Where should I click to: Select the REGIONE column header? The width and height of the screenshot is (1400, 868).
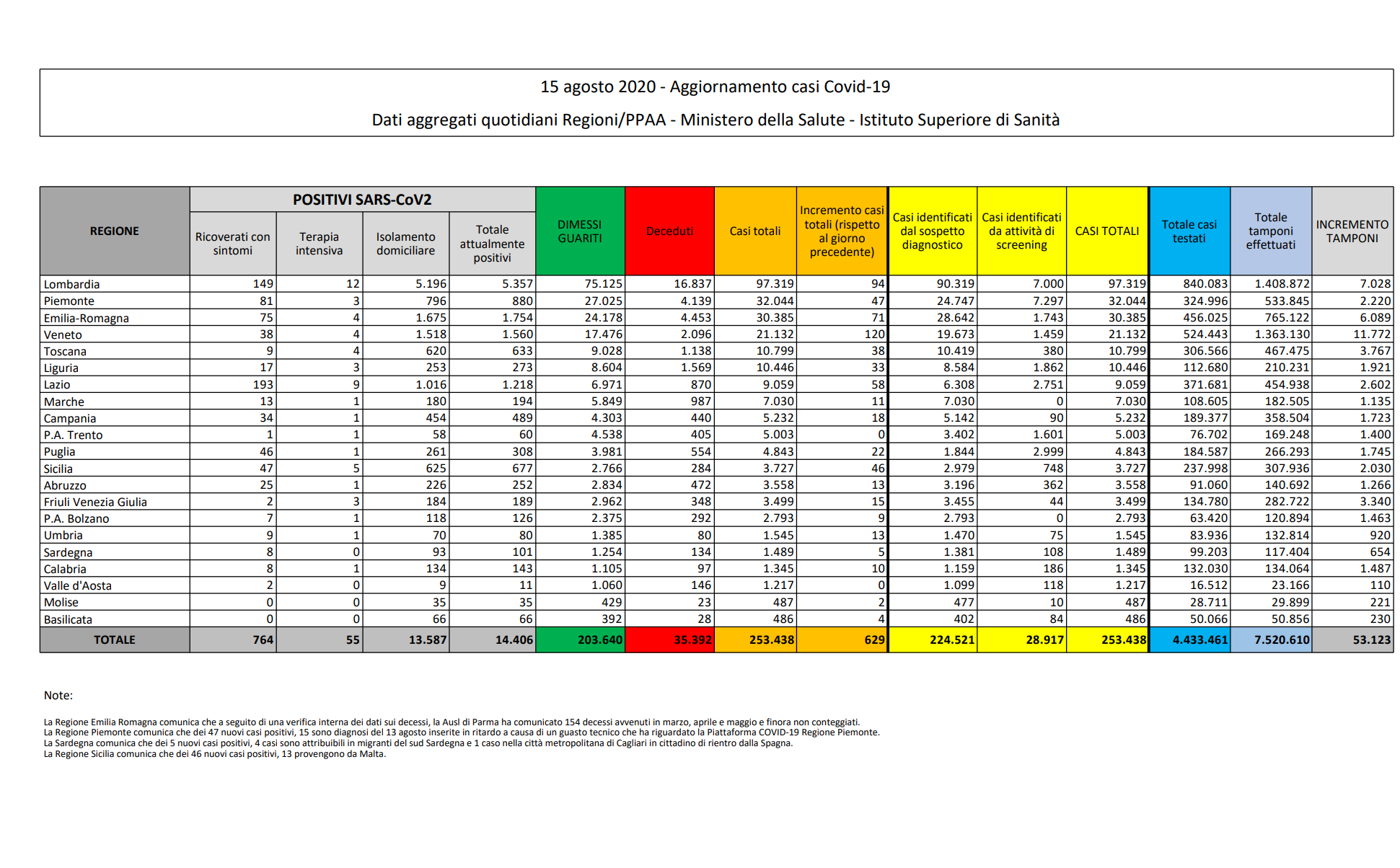[x=115, y=231]
